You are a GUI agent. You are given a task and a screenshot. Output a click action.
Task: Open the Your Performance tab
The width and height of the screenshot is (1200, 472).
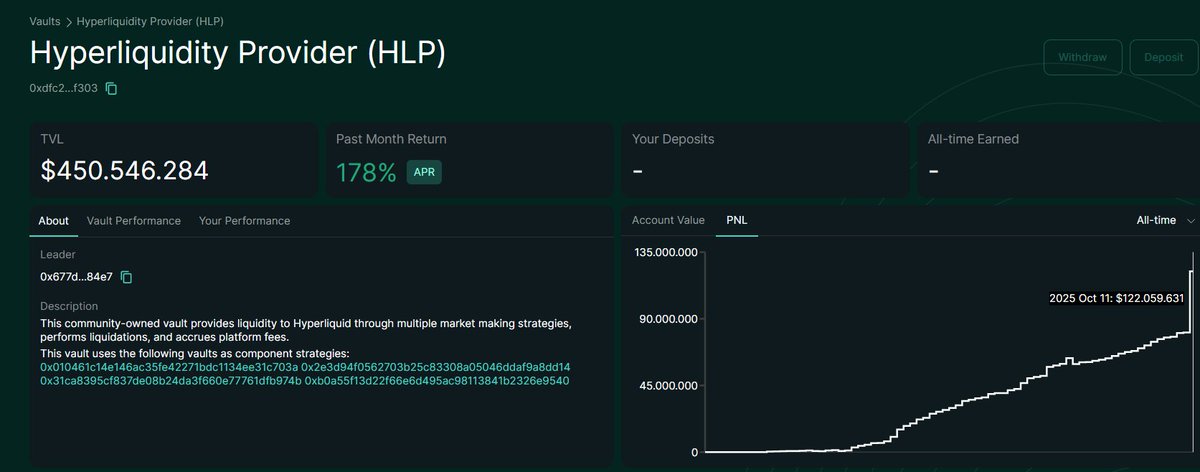coord(244,221)
